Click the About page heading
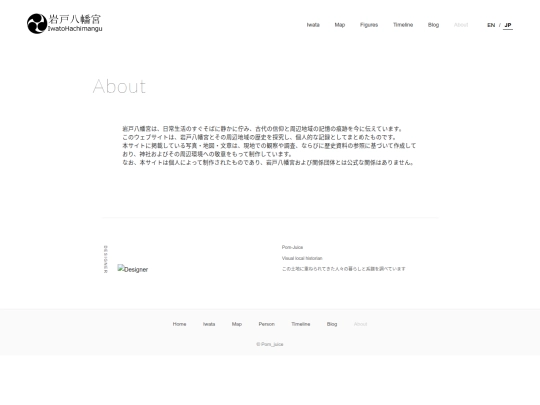Viewport: 540px width, 405px height. [119, 86]
